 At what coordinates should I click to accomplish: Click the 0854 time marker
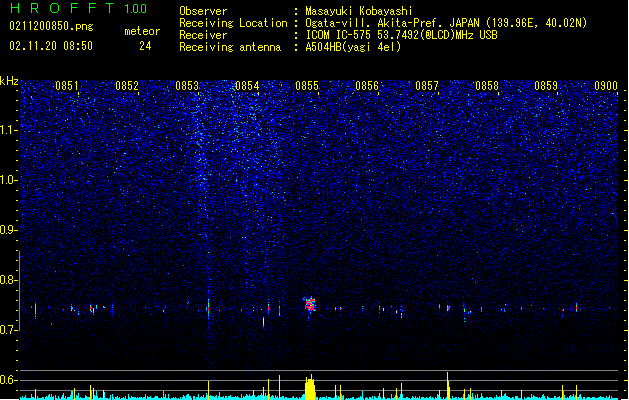click(247, 86)
